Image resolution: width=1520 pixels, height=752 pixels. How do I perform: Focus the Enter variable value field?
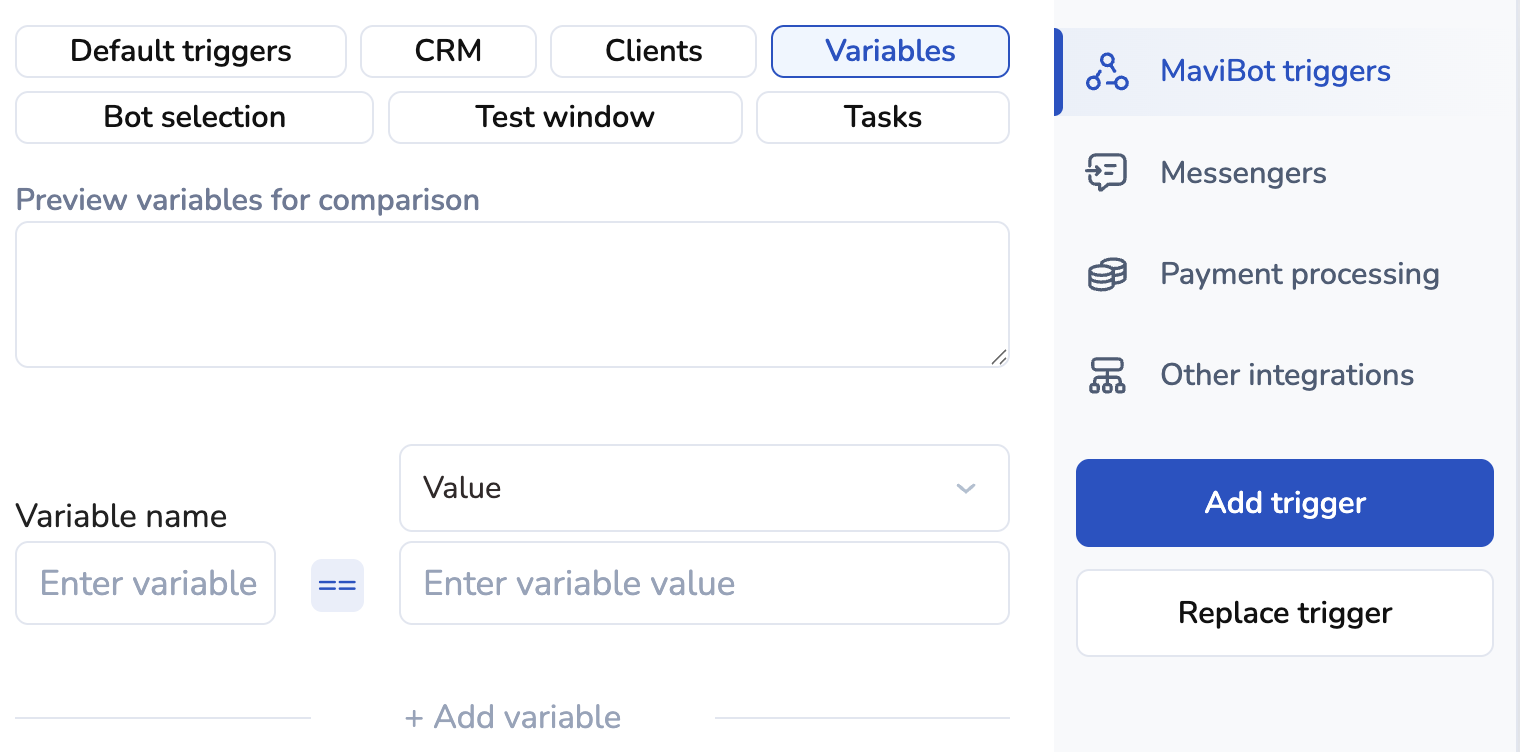tap(704, 583)
